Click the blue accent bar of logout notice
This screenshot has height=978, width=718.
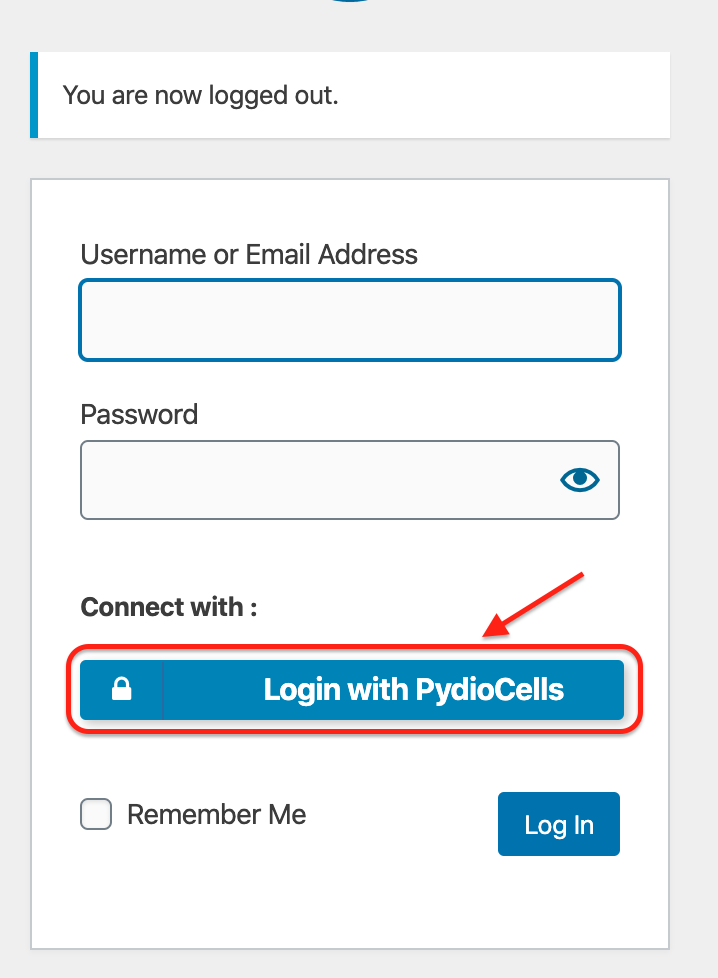pyautogui.click(x=34, y=95)
